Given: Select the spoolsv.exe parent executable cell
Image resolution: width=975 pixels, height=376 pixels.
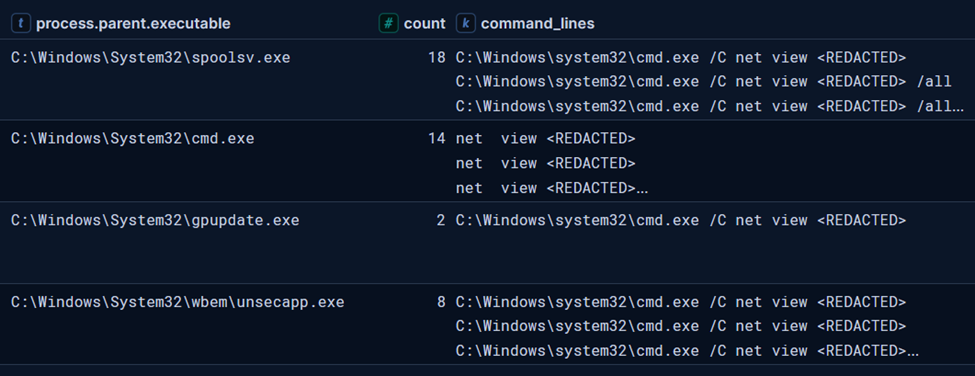Looking at the screenshot, I should 150,57.
